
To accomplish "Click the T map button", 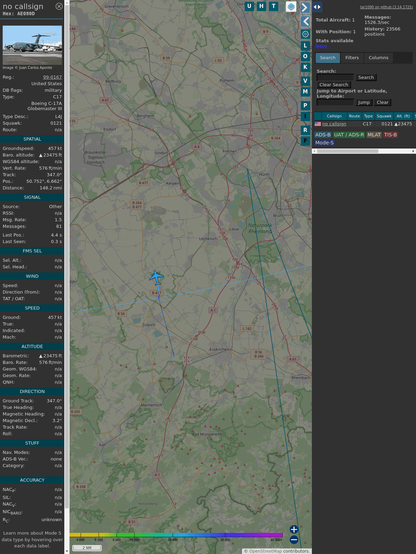I will point(274,6).
